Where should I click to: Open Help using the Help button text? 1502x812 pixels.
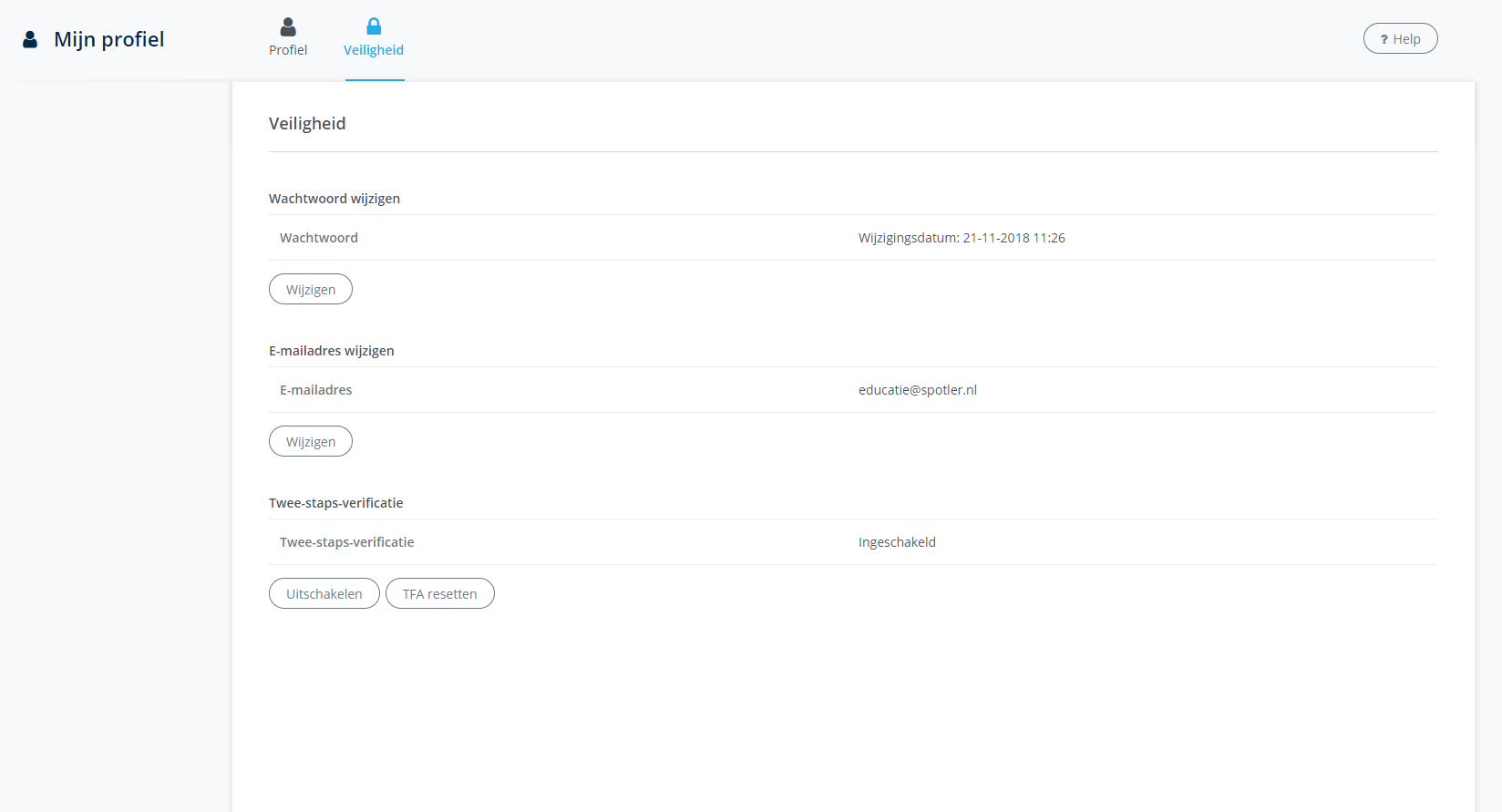(1406, 39)
